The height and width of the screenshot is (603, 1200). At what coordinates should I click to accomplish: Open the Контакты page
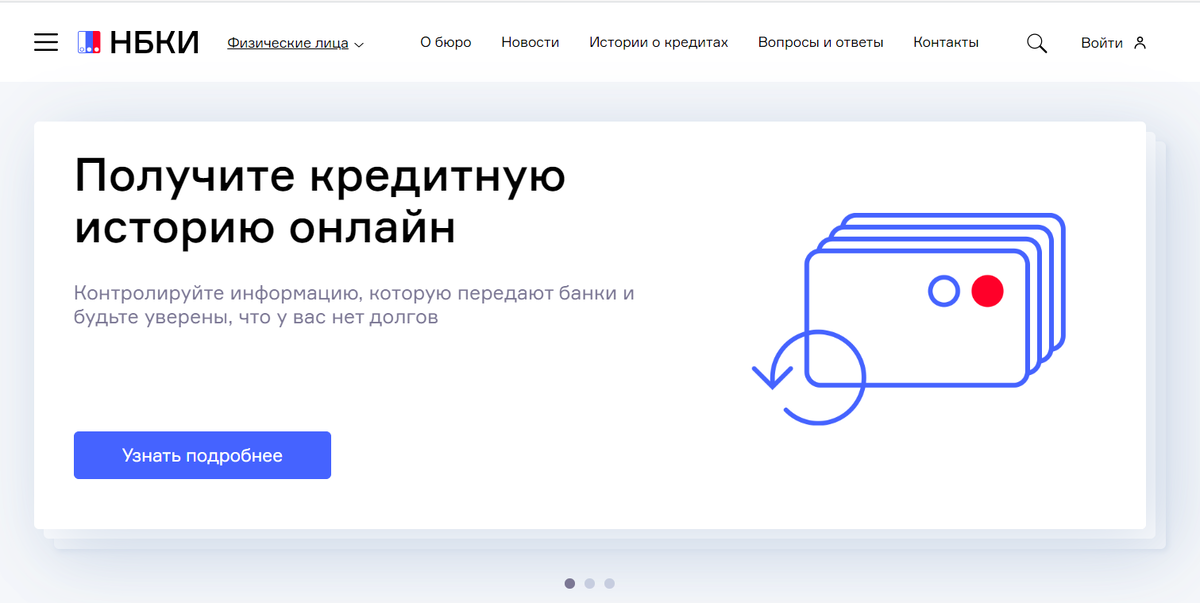[945, 42]
